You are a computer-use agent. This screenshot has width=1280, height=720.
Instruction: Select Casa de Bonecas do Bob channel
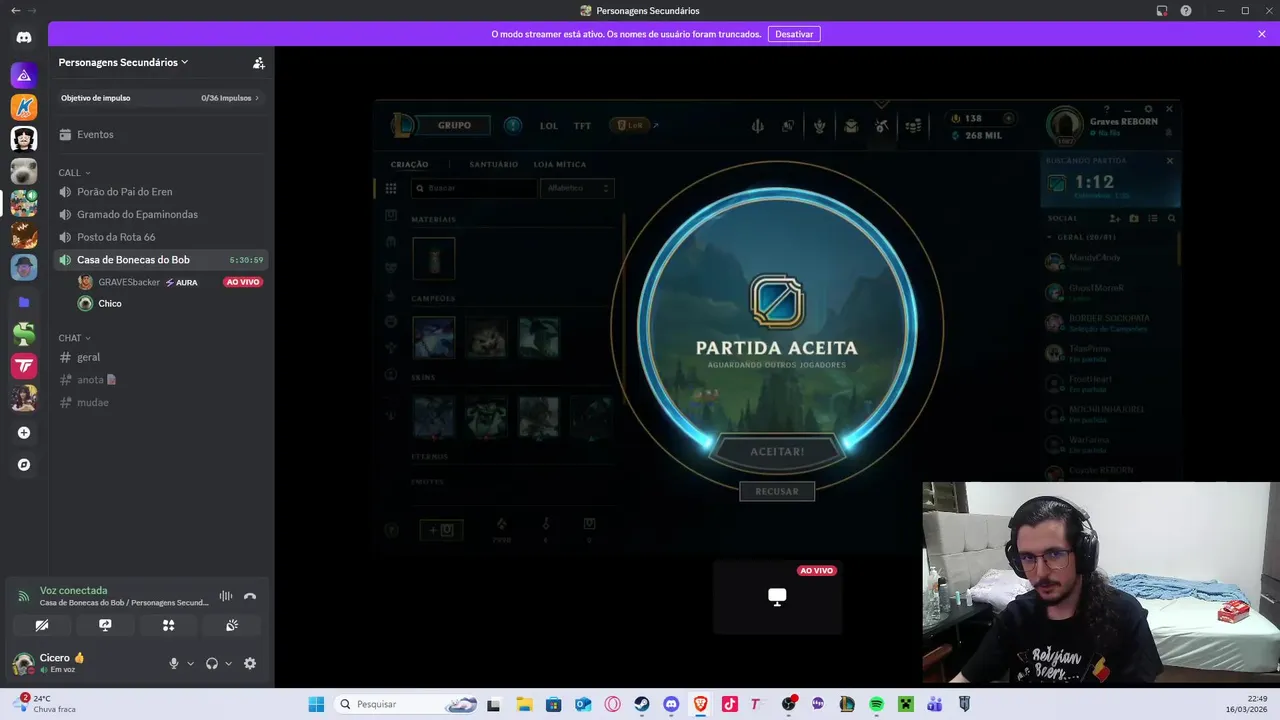point(160,260)
